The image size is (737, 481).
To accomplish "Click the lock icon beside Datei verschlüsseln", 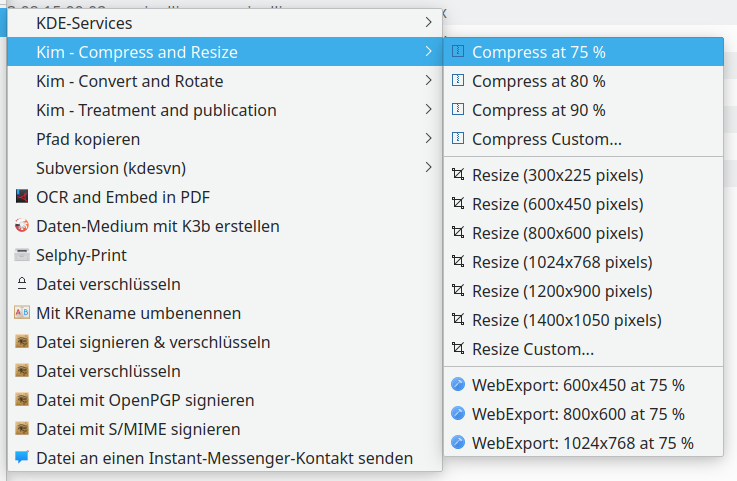I will [22, 284].
